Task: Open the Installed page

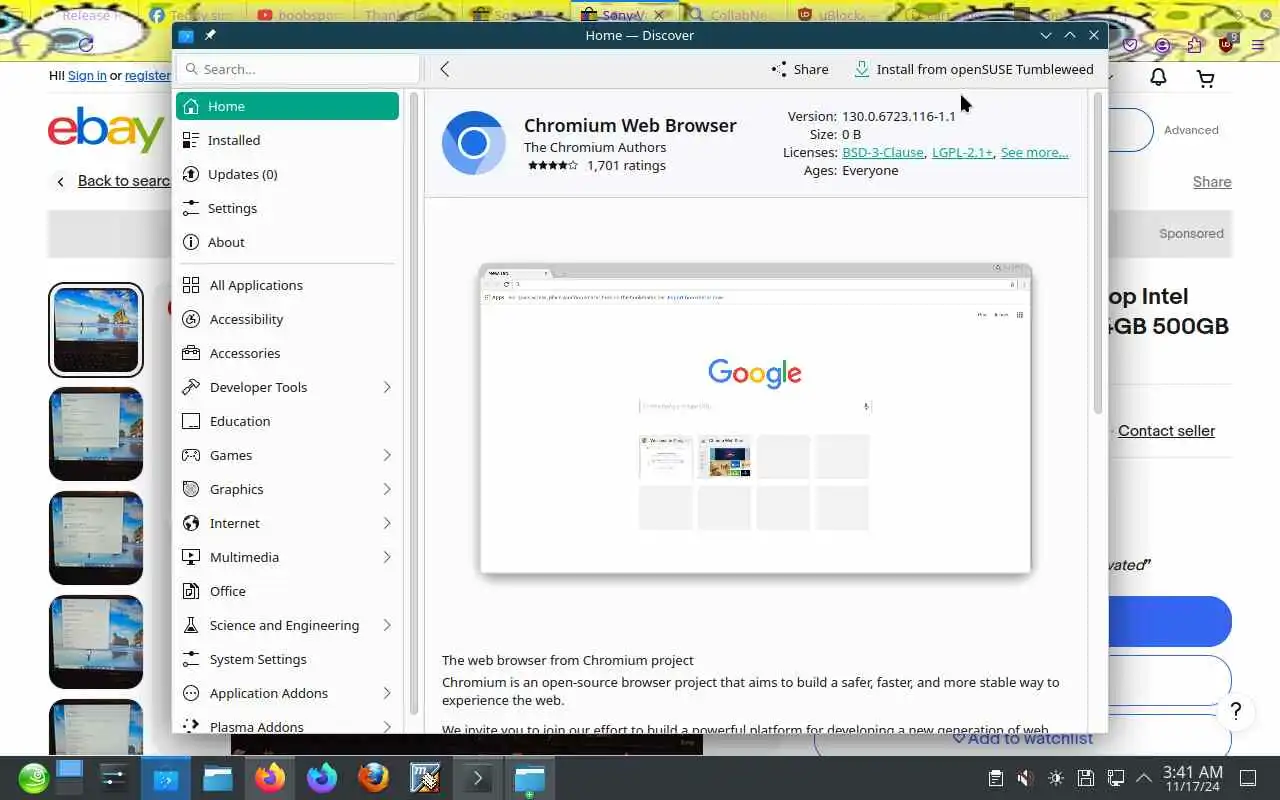Action: pyautogui.click(x=287, y=140)
